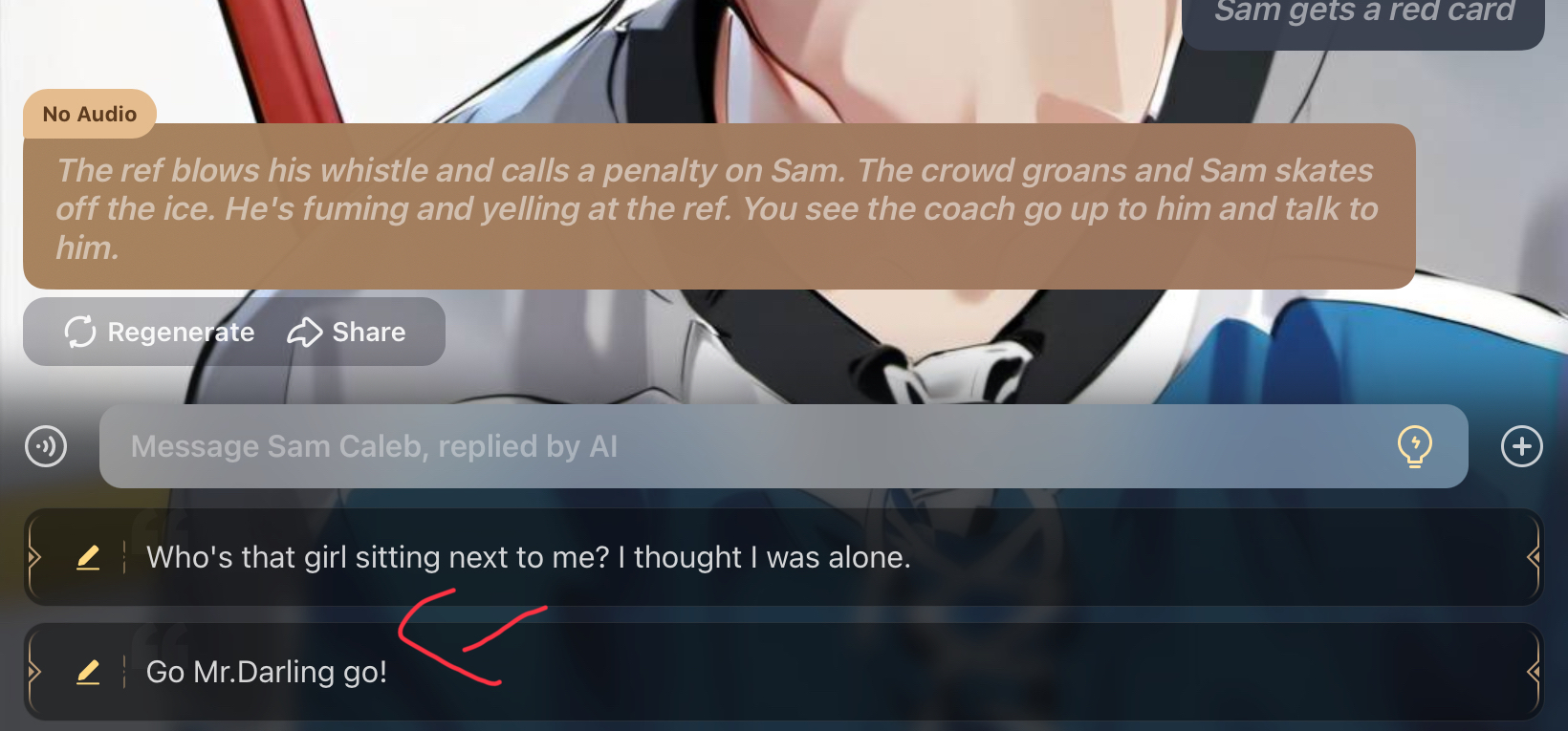
Task: Click right chevron of 'Go Mr.Darling go!' row
Action: 1534,672
